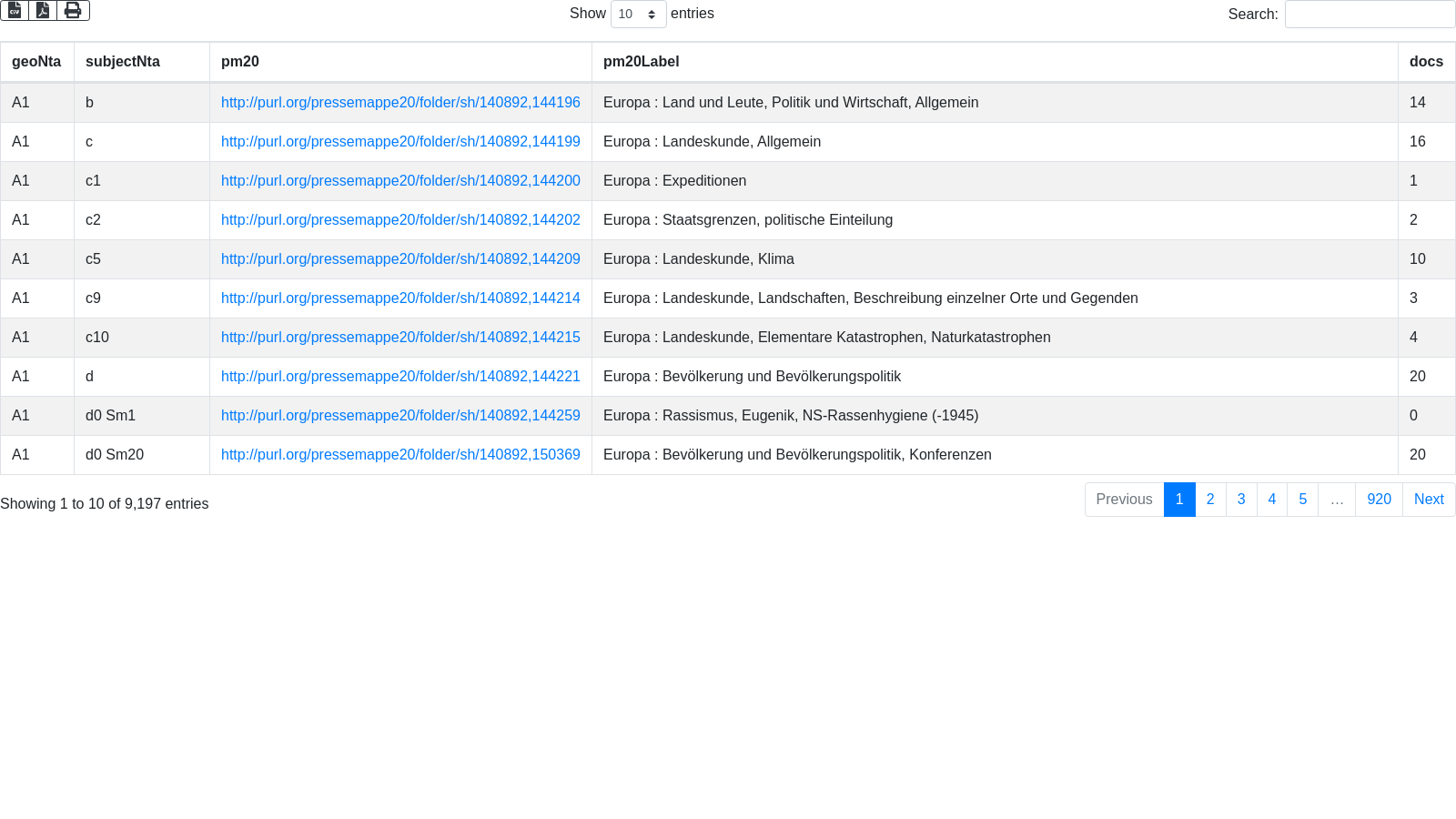Open folder link ending in 144221

pos(400,377)
